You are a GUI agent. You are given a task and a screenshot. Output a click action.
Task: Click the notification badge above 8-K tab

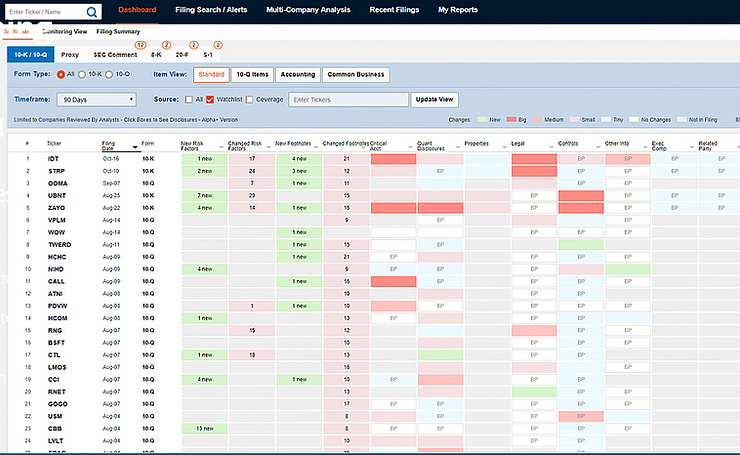pos(167,45)
